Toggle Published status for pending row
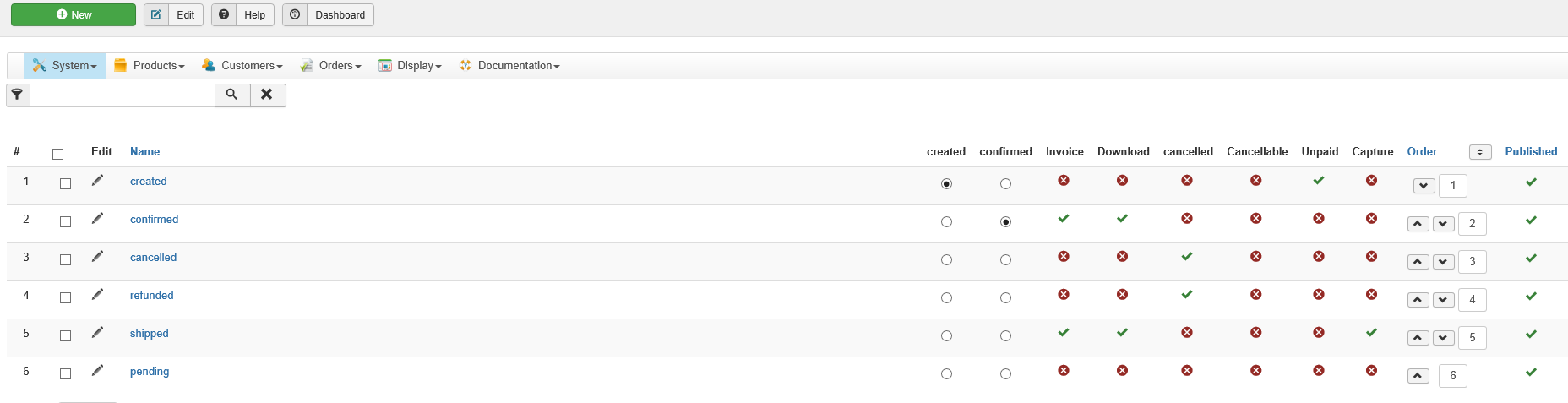The image size is (1568, 403). (x=1531, y=372)
